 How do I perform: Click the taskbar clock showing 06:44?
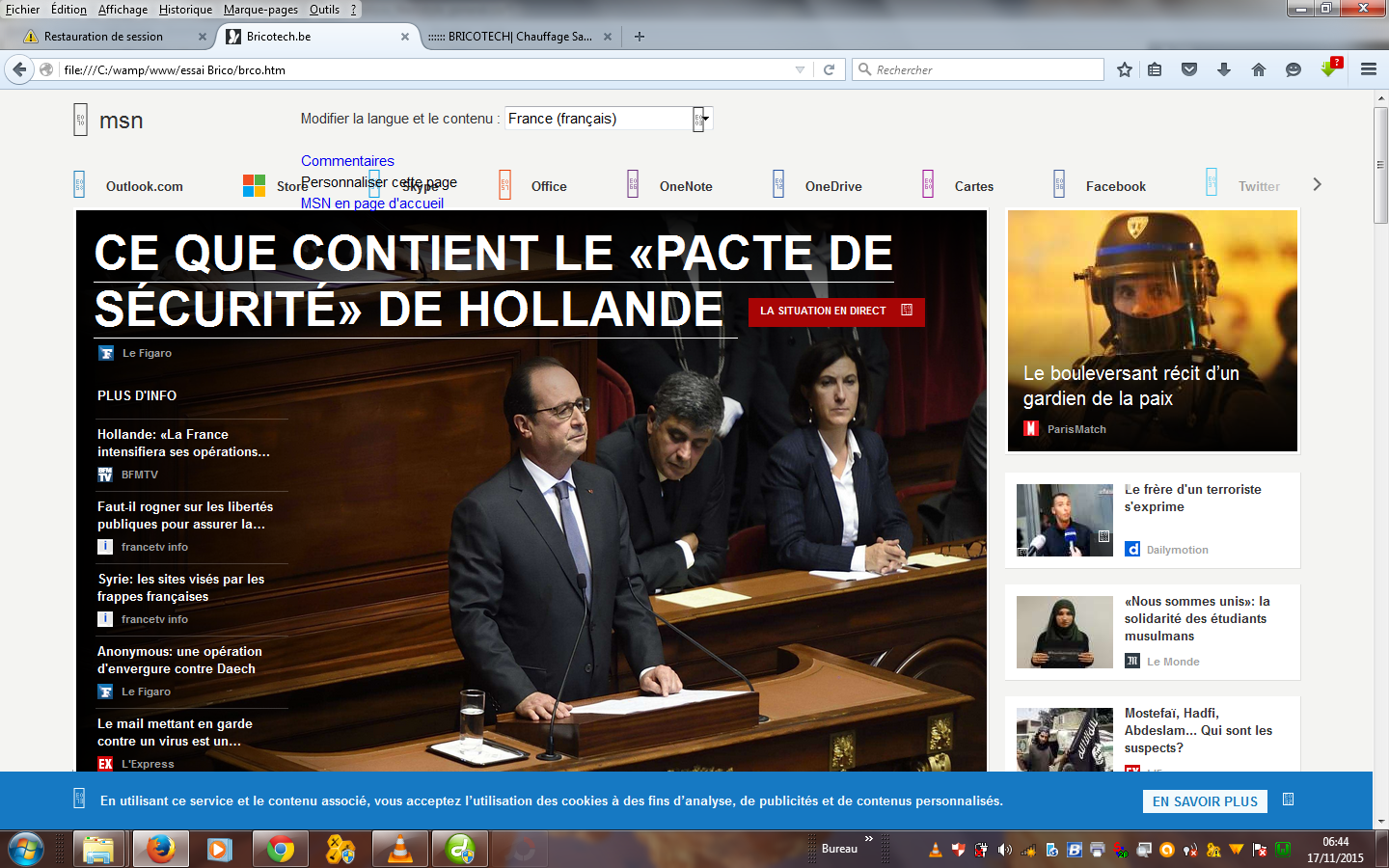pyautogui.click(x=1335, y=850)
